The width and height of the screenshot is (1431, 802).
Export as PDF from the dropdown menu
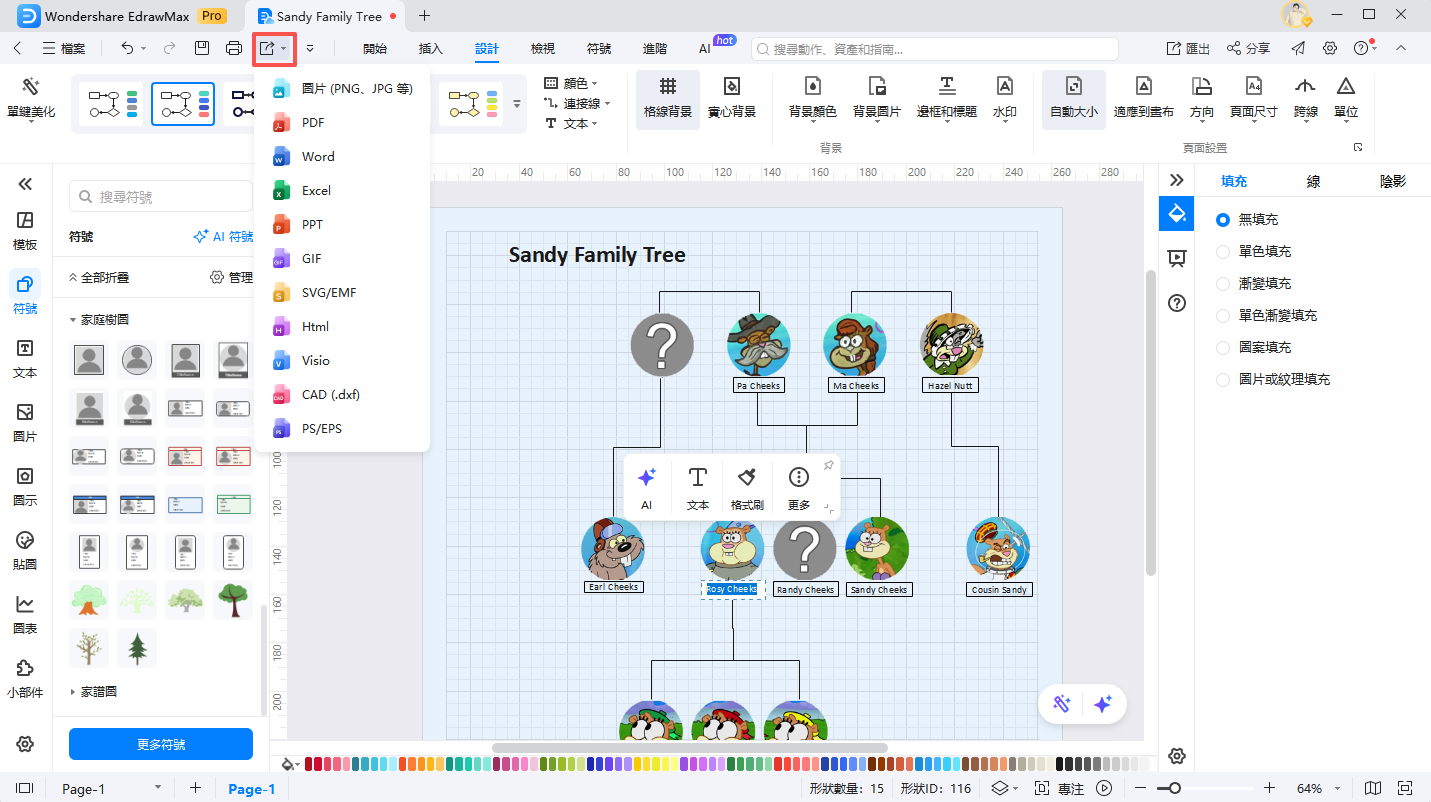(x=313, y=123)
